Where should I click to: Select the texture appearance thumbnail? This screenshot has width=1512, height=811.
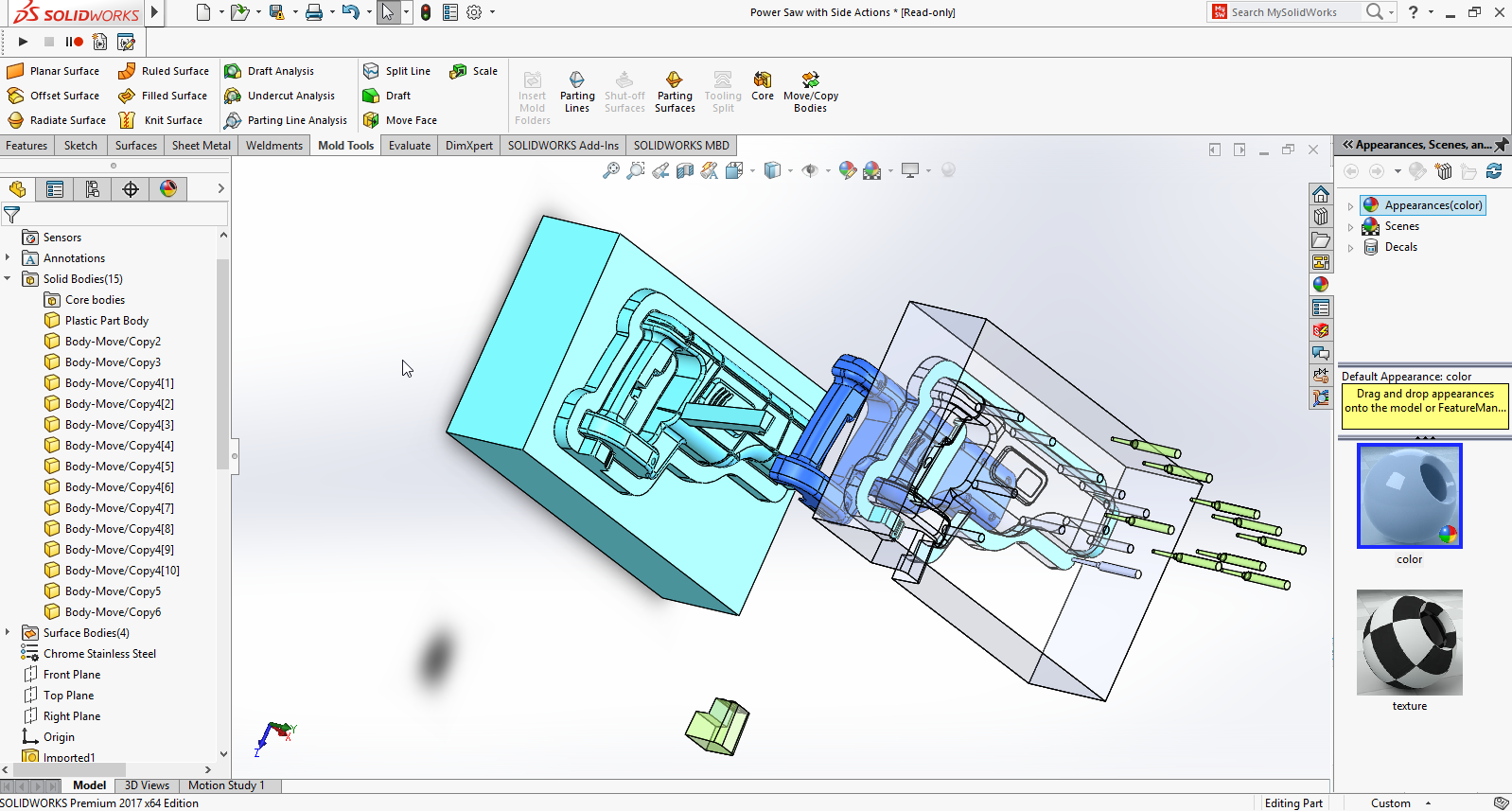coord(1410,643)
